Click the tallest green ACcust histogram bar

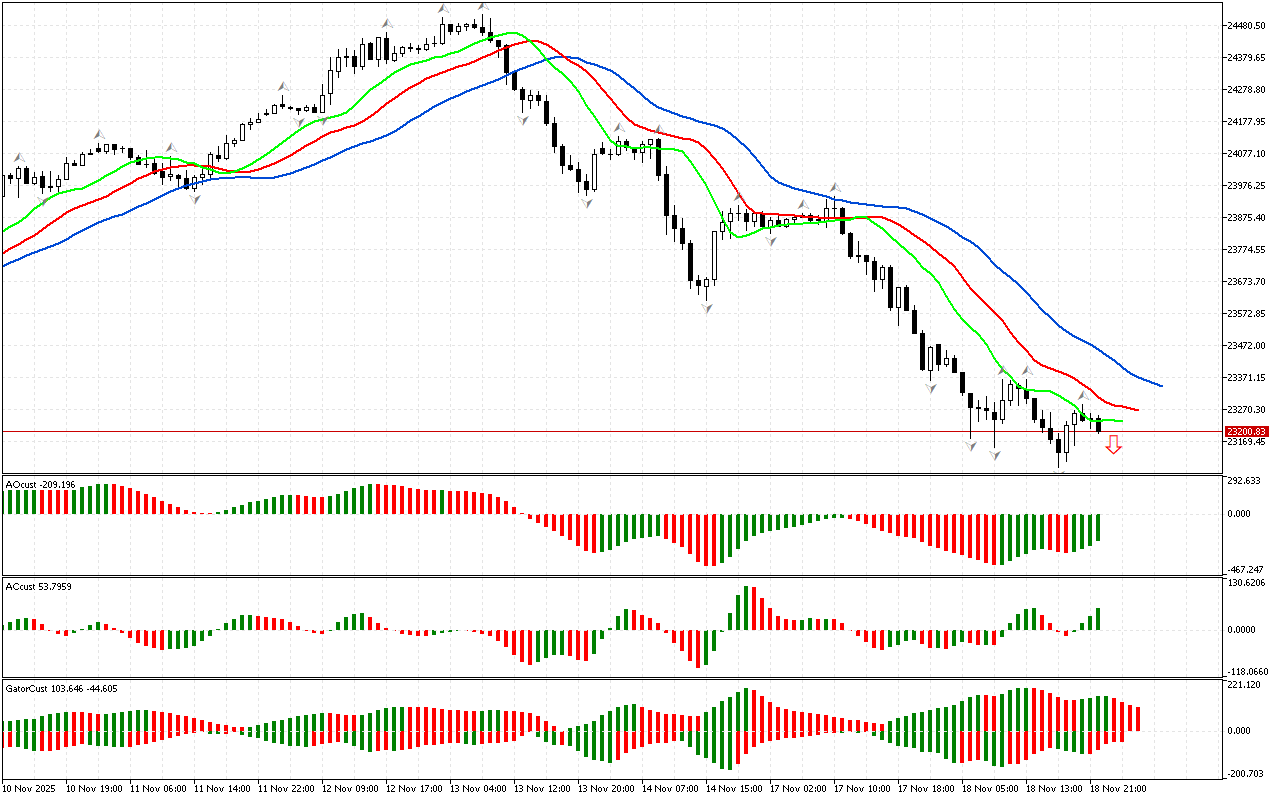(745, 608)
